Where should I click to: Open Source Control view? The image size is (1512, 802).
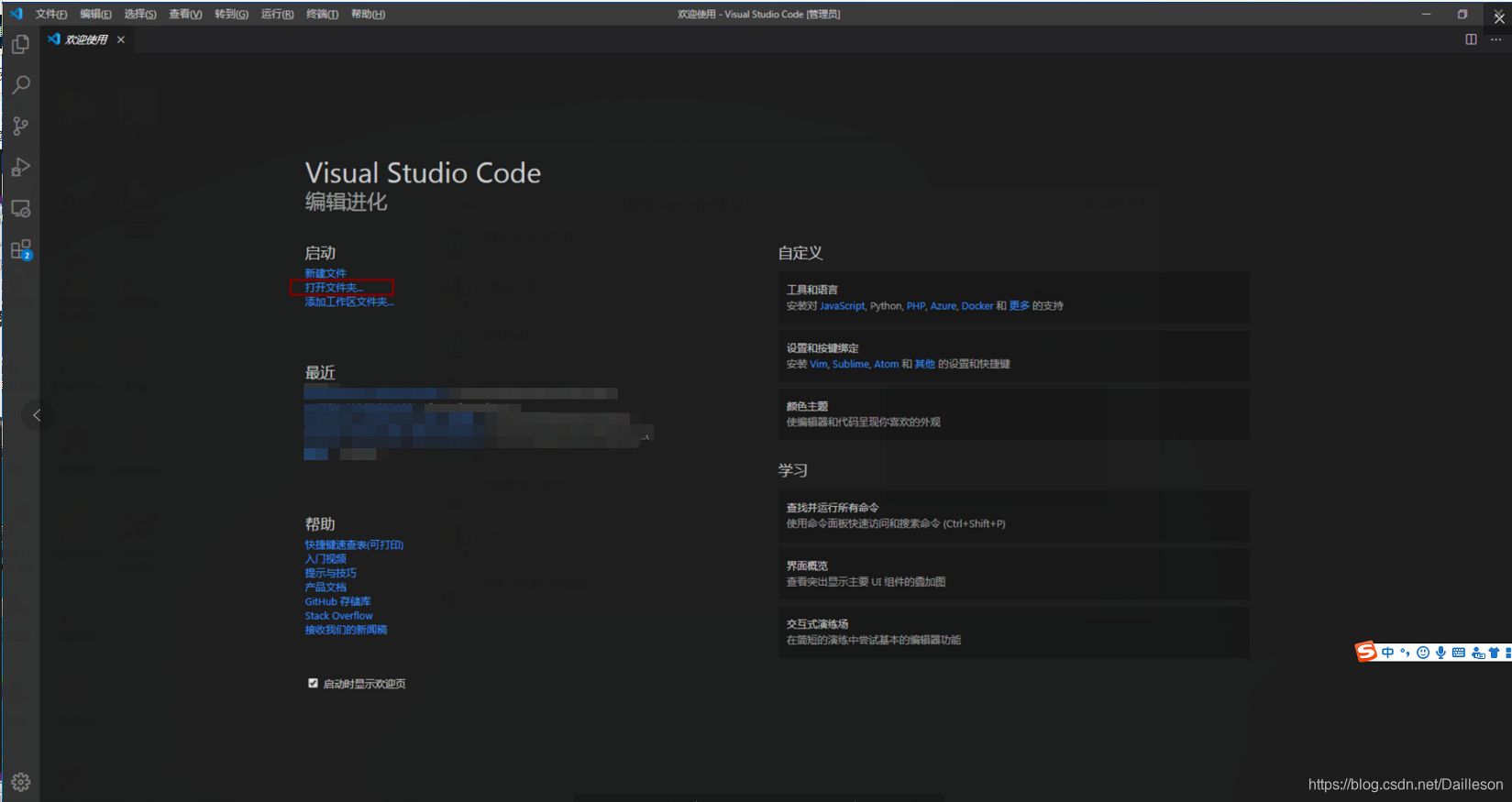coord(20,126)
